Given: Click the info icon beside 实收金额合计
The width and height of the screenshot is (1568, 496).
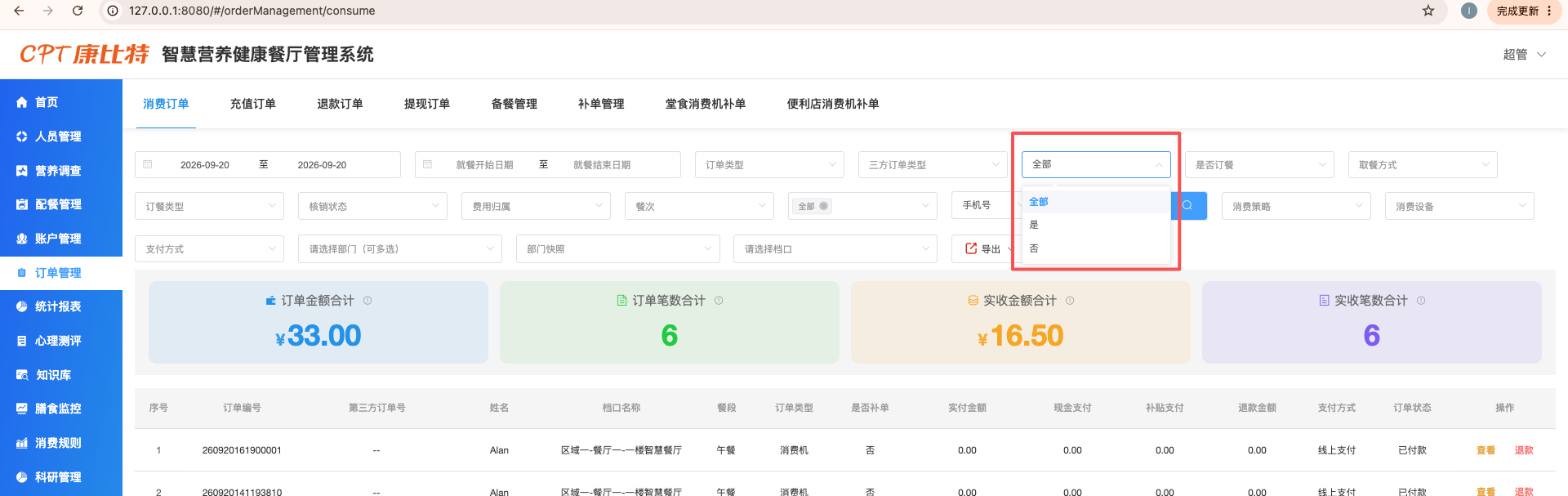Looking at the screenshot, I should pyautogui.click(x=1070, y=301).
